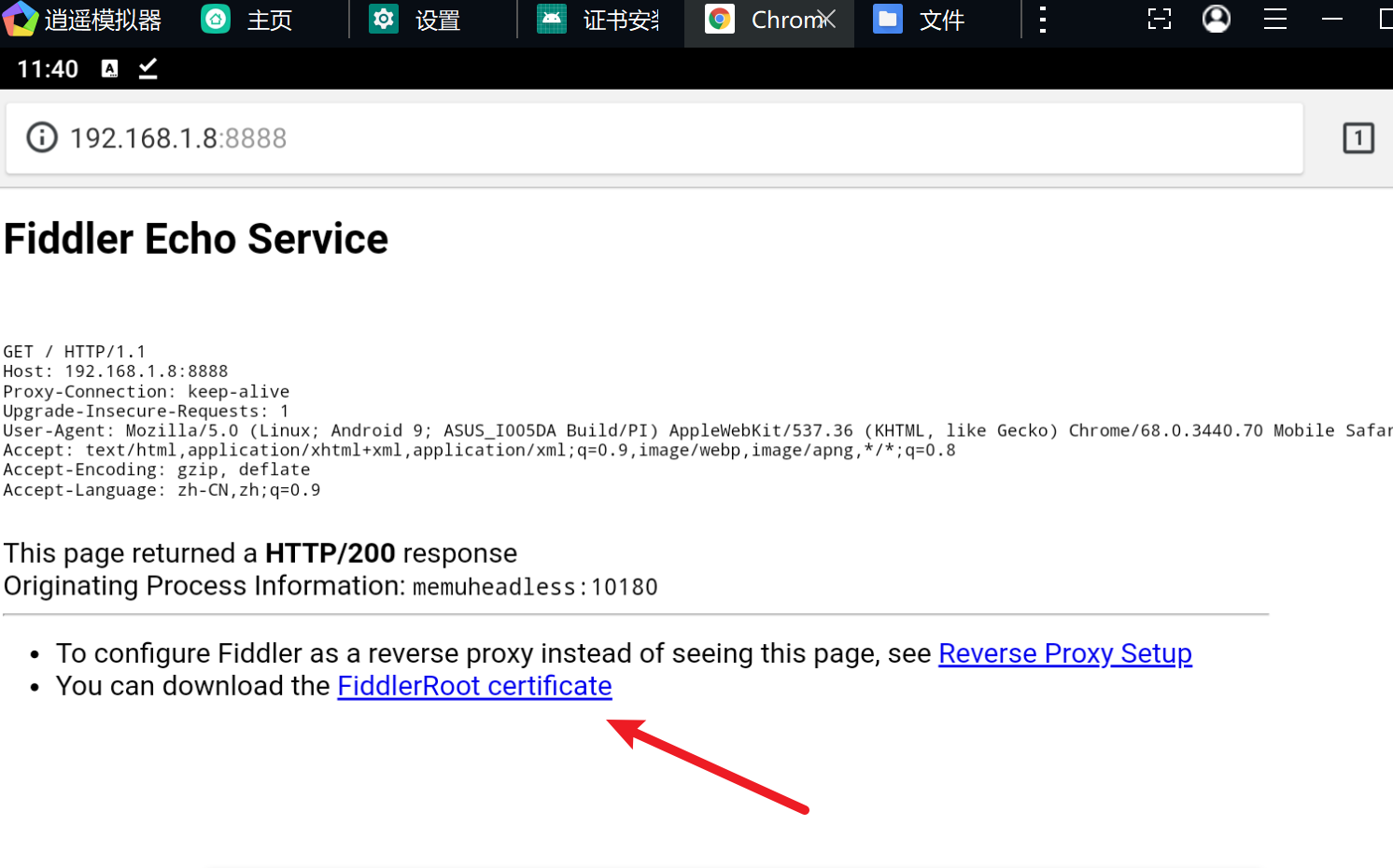Click the blue folder icon on 文件 tab
The width and height of the screenshot is (1393, 868).
tap(888, 20)
